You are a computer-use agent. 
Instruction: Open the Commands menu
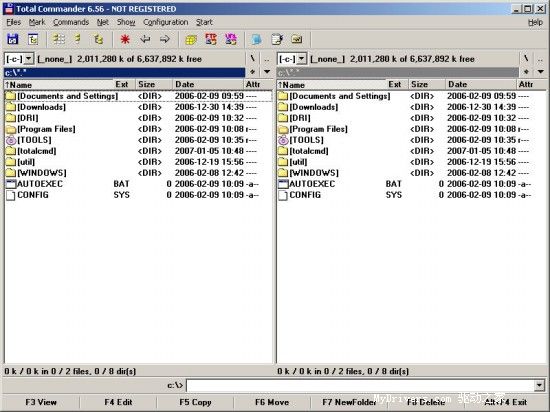71,22
